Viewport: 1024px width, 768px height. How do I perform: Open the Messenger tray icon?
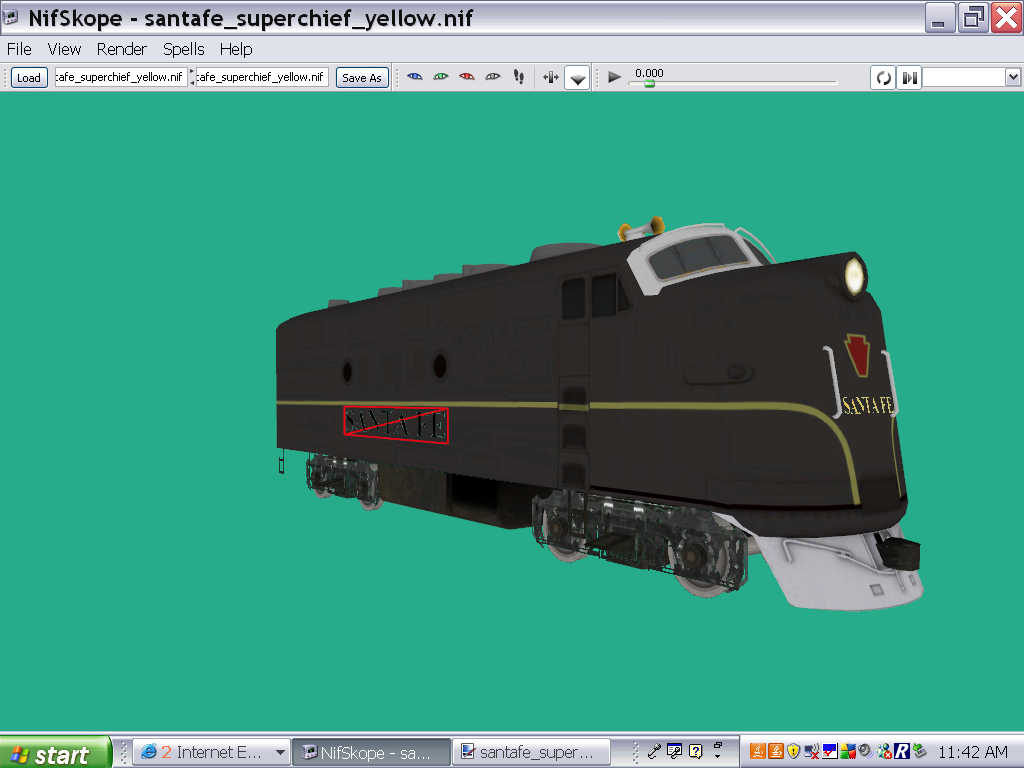(x=884, y=752)
